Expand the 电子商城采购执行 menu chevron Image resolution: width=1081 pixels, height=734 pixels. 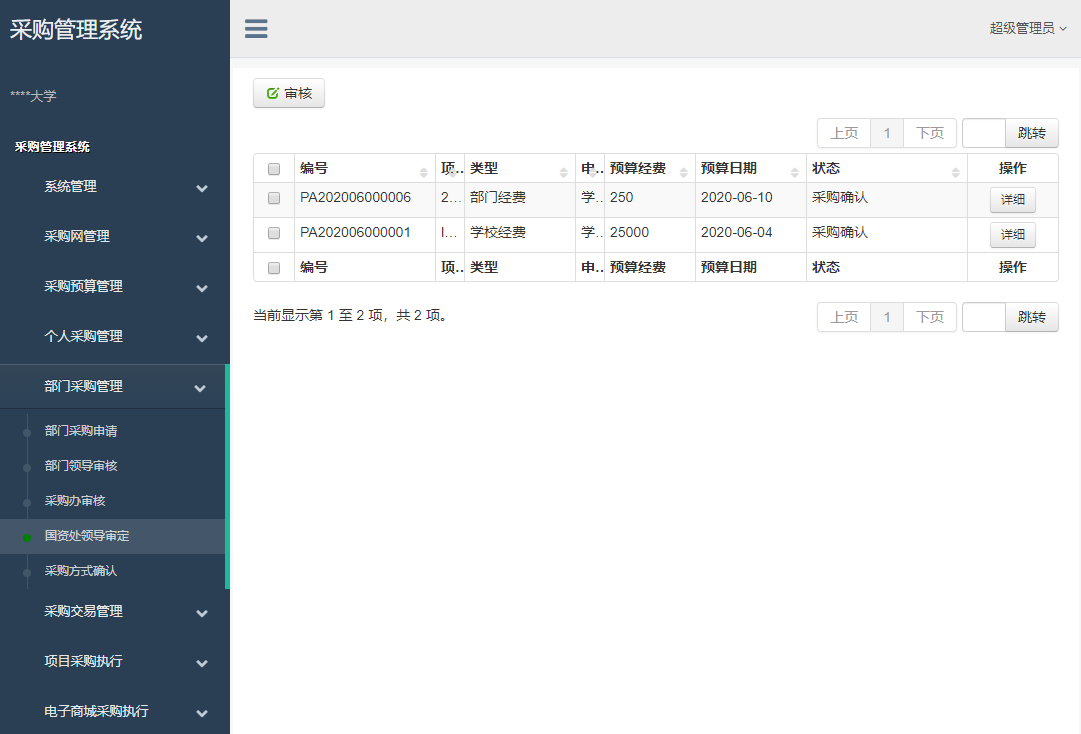coord(202,713)
